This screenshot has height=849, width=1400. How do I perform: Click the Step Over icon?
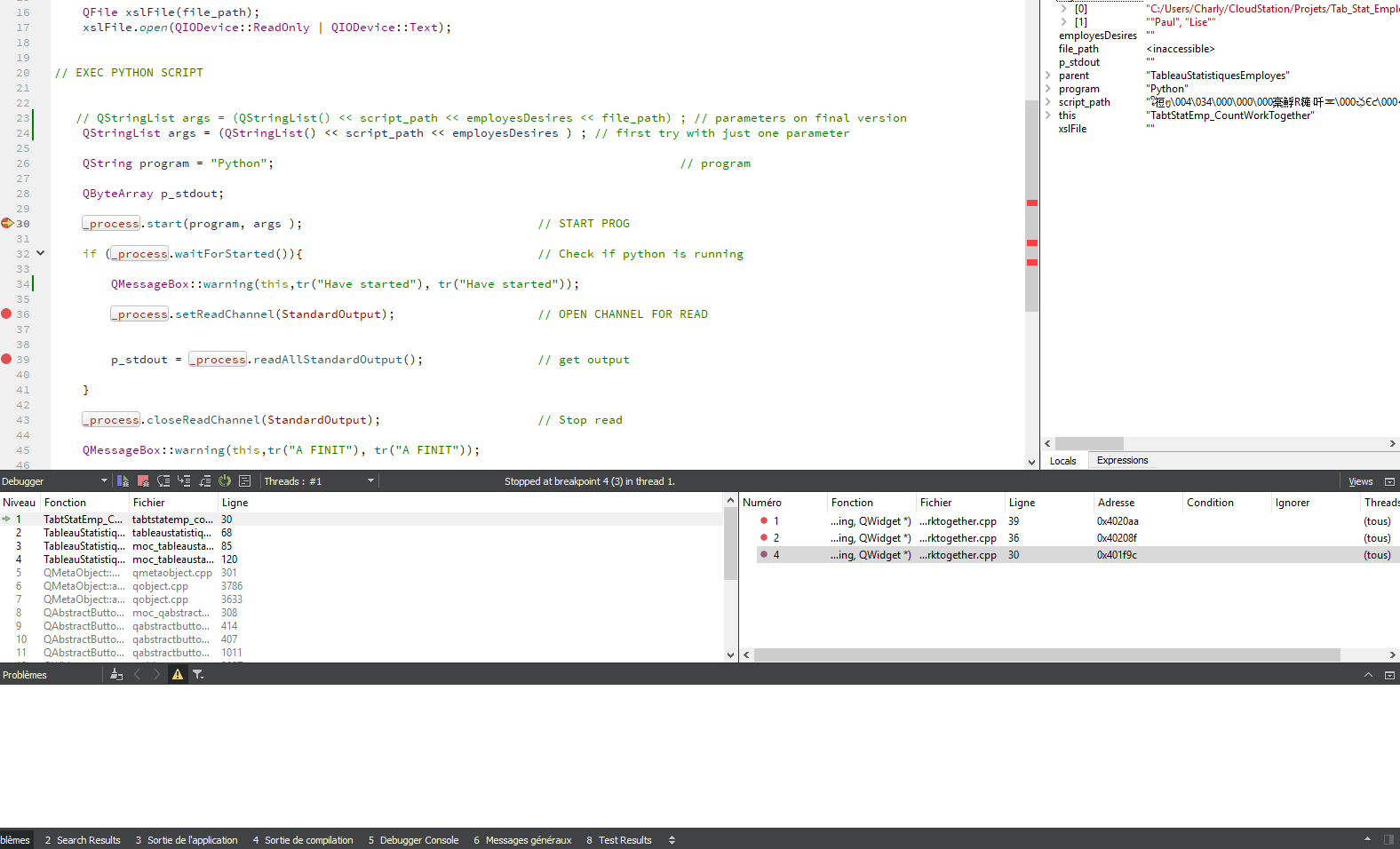click(x=163, y=481)
